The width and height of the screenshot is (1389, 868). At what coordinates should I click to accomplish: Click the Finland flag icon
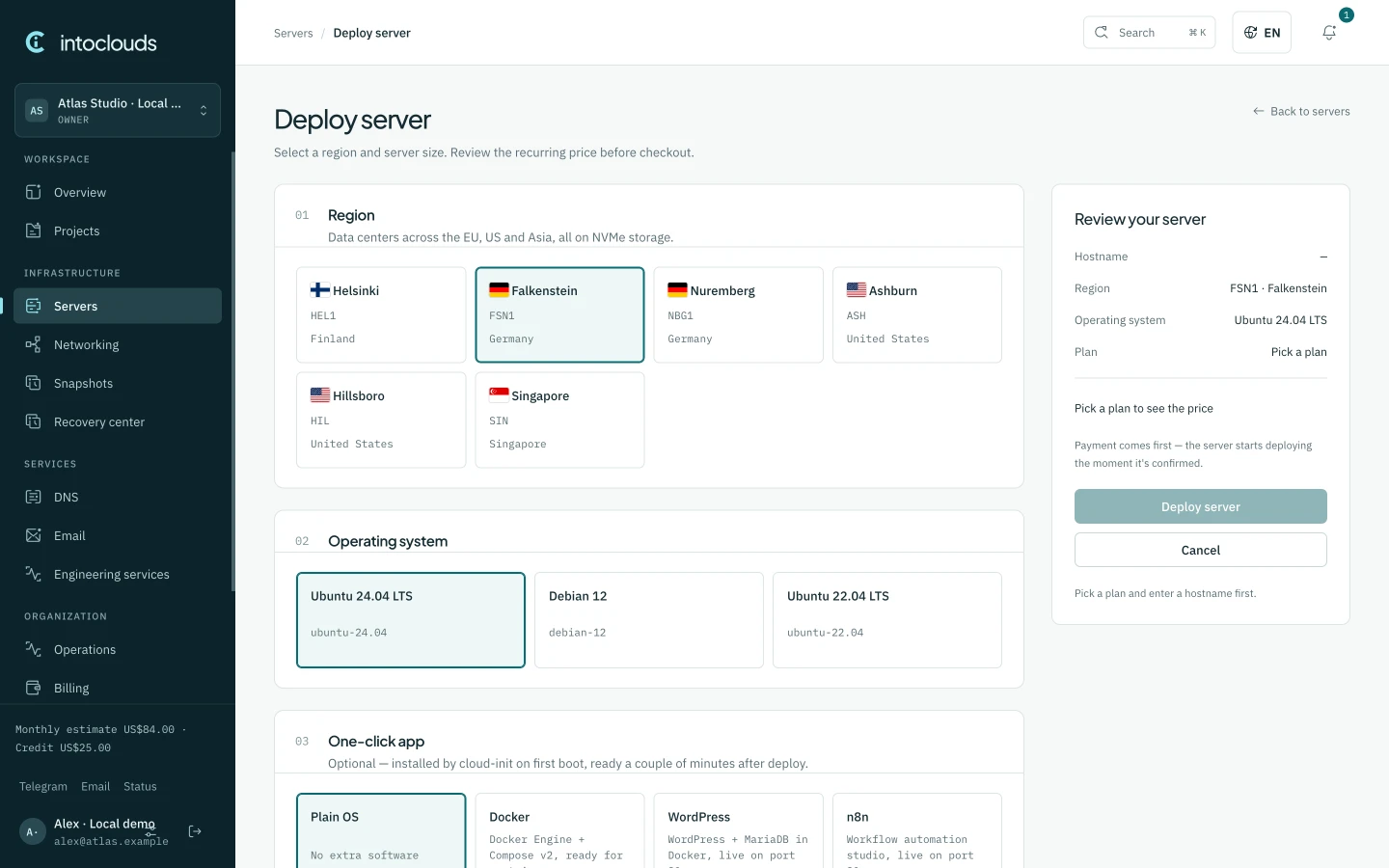click(x=320, y=290)
